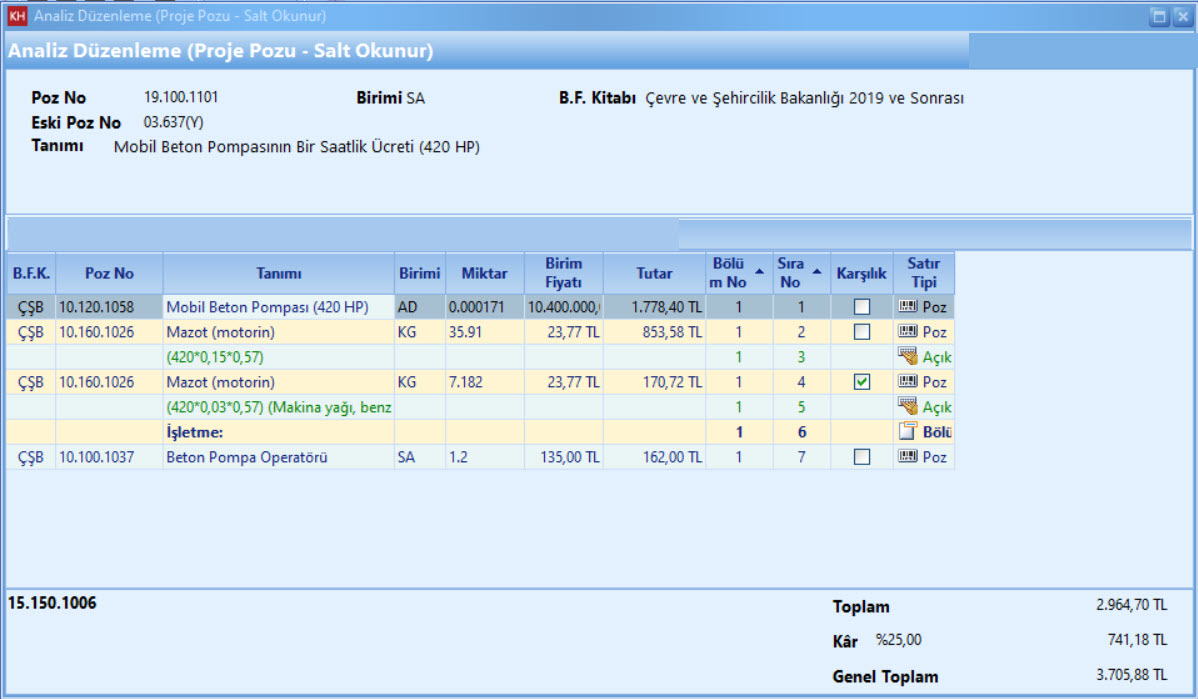Click the Tanımı column header
Image resolution: width=1198 pixels, height=699 pixels.
(x=278, y=273)
